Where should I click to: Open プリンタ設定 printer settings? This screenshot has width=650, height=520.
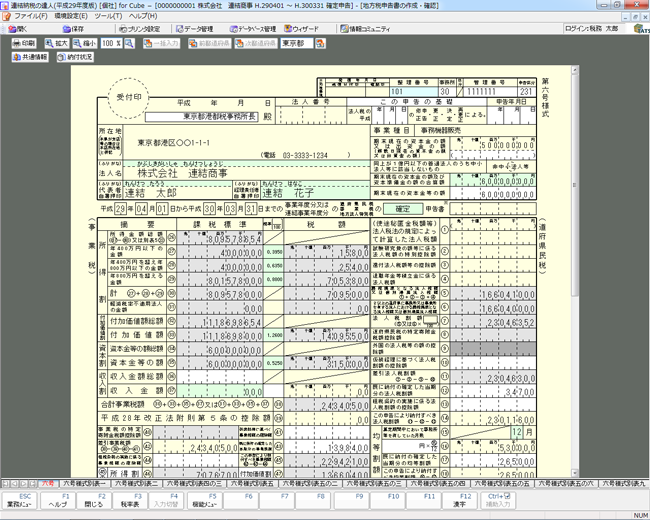point(139,29)
